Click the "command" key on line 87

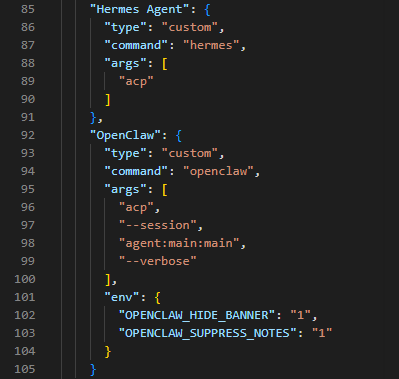(136, 45)
